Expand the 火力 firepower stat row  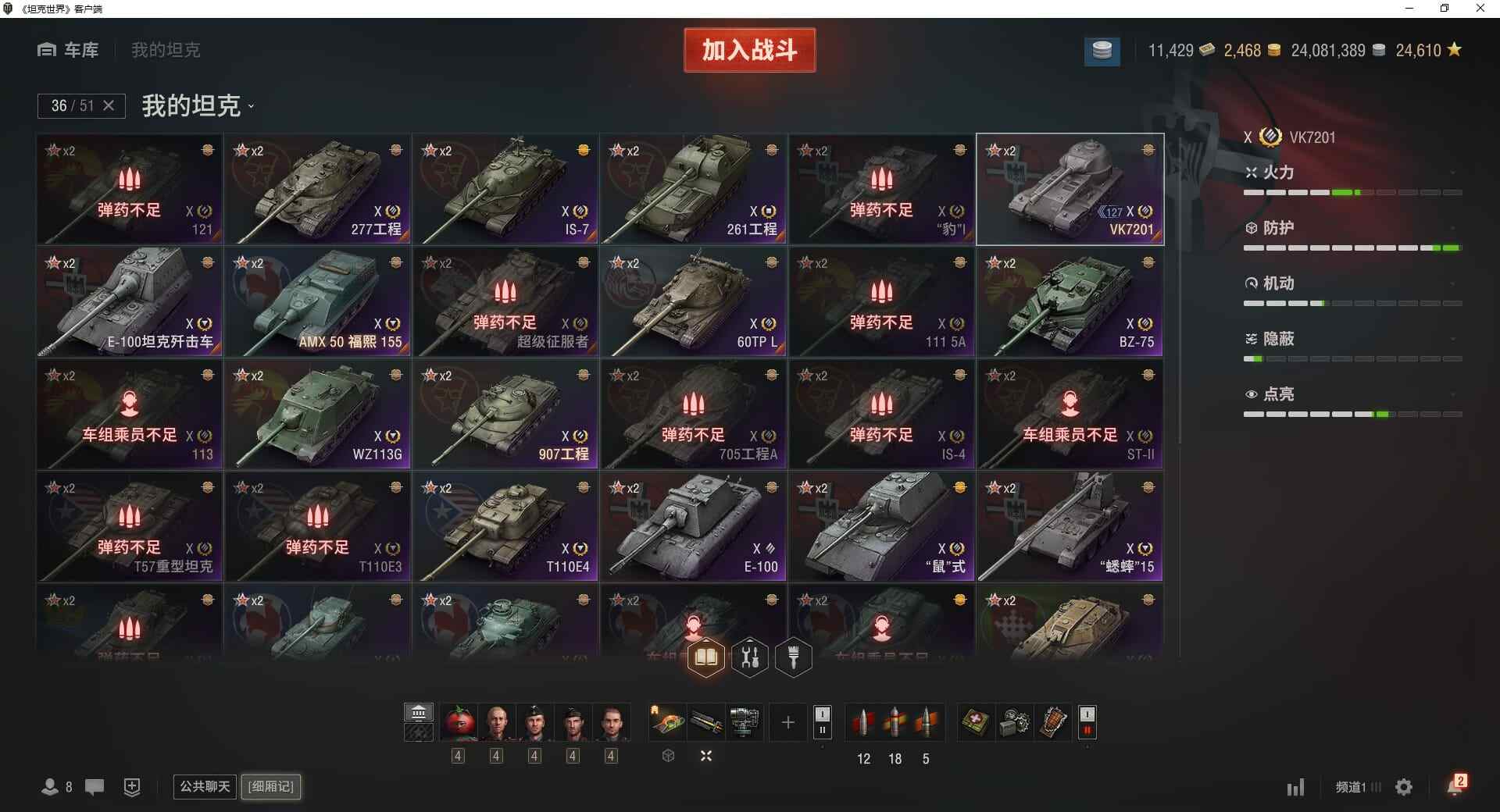pyautogui.click(x=1352, y=173)
